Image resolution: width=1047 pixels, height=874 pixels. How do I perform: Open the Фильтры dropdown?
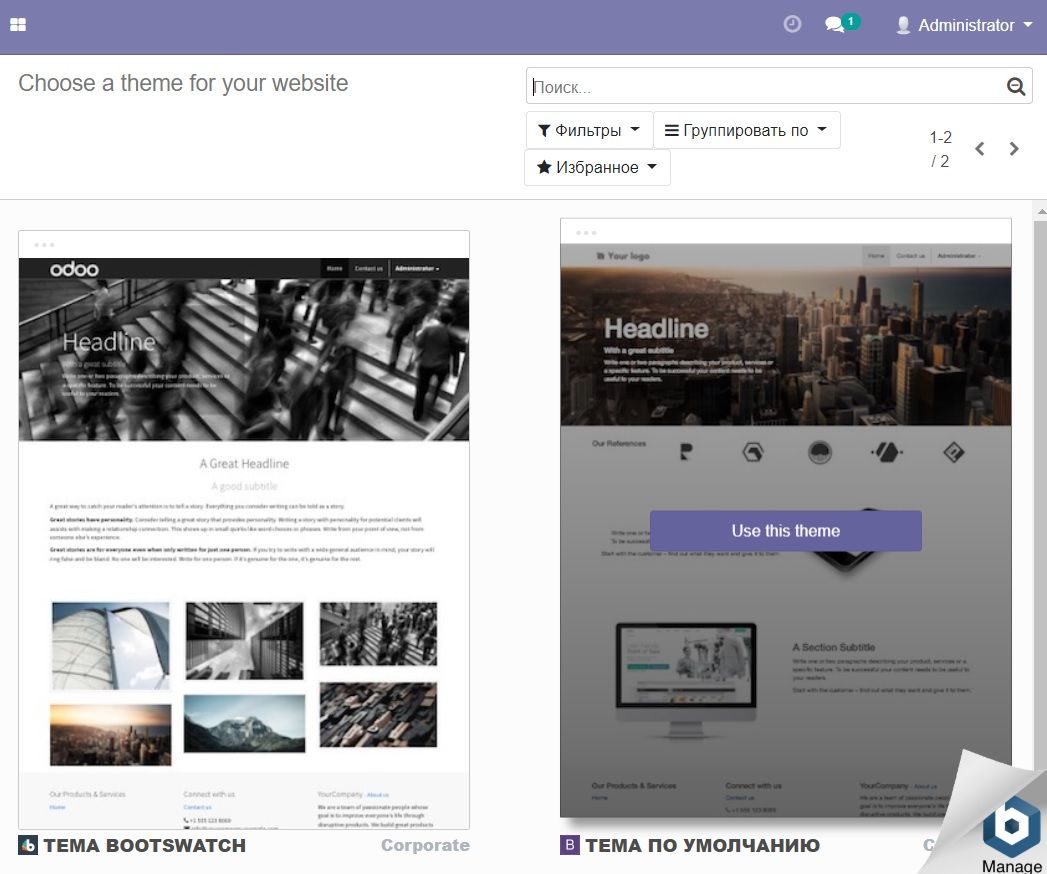click(x=588, y=130)
